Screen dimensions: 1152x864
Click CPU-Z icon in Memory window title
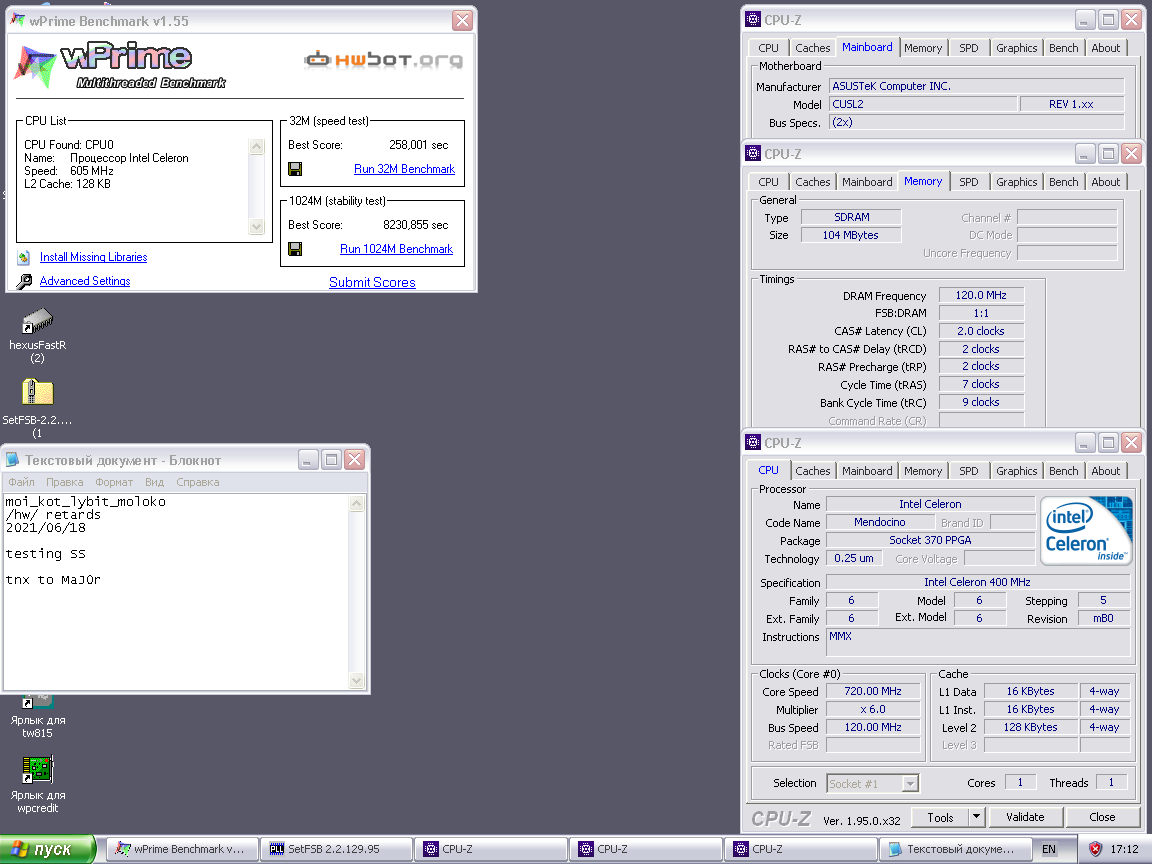point(753,154)
